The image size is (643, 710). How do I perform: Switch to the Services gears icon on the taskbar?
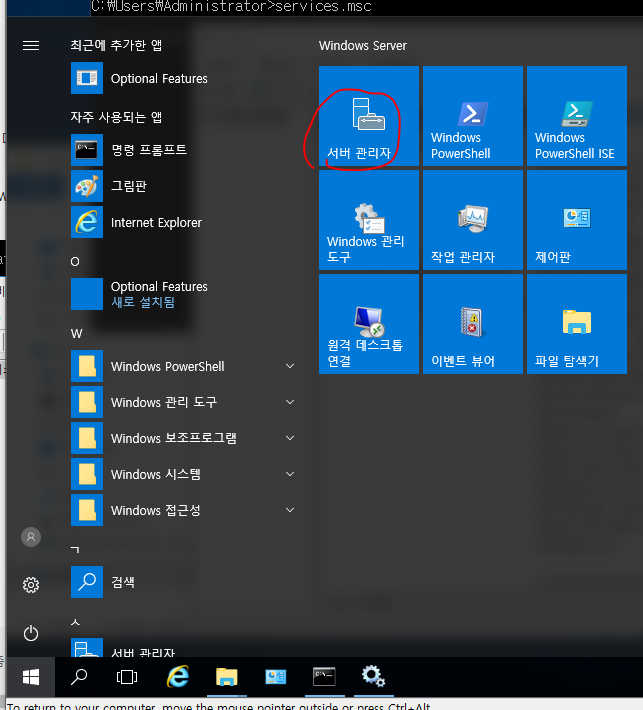click(374, 677)
